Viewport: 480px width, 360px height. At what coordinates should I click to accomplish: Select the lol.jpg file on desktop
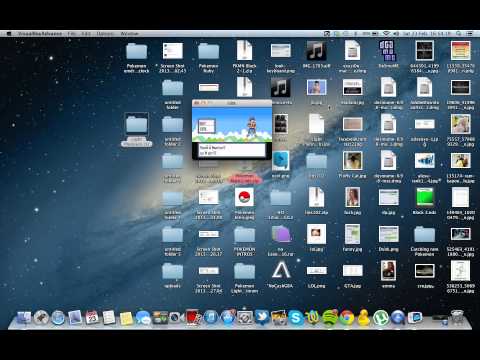316,237
